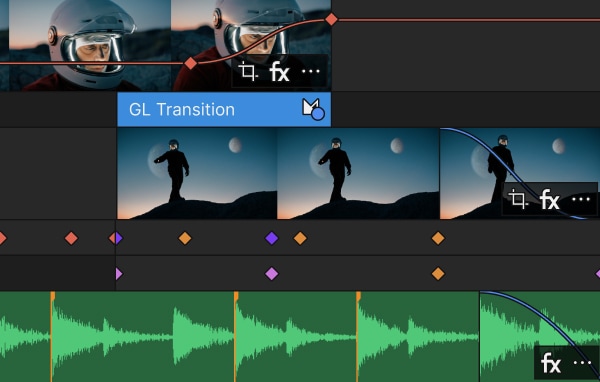Screen dimensions: 600x382
Task: Open crop tool on helmet astronaut clip
Action: (x=248, y=72)
